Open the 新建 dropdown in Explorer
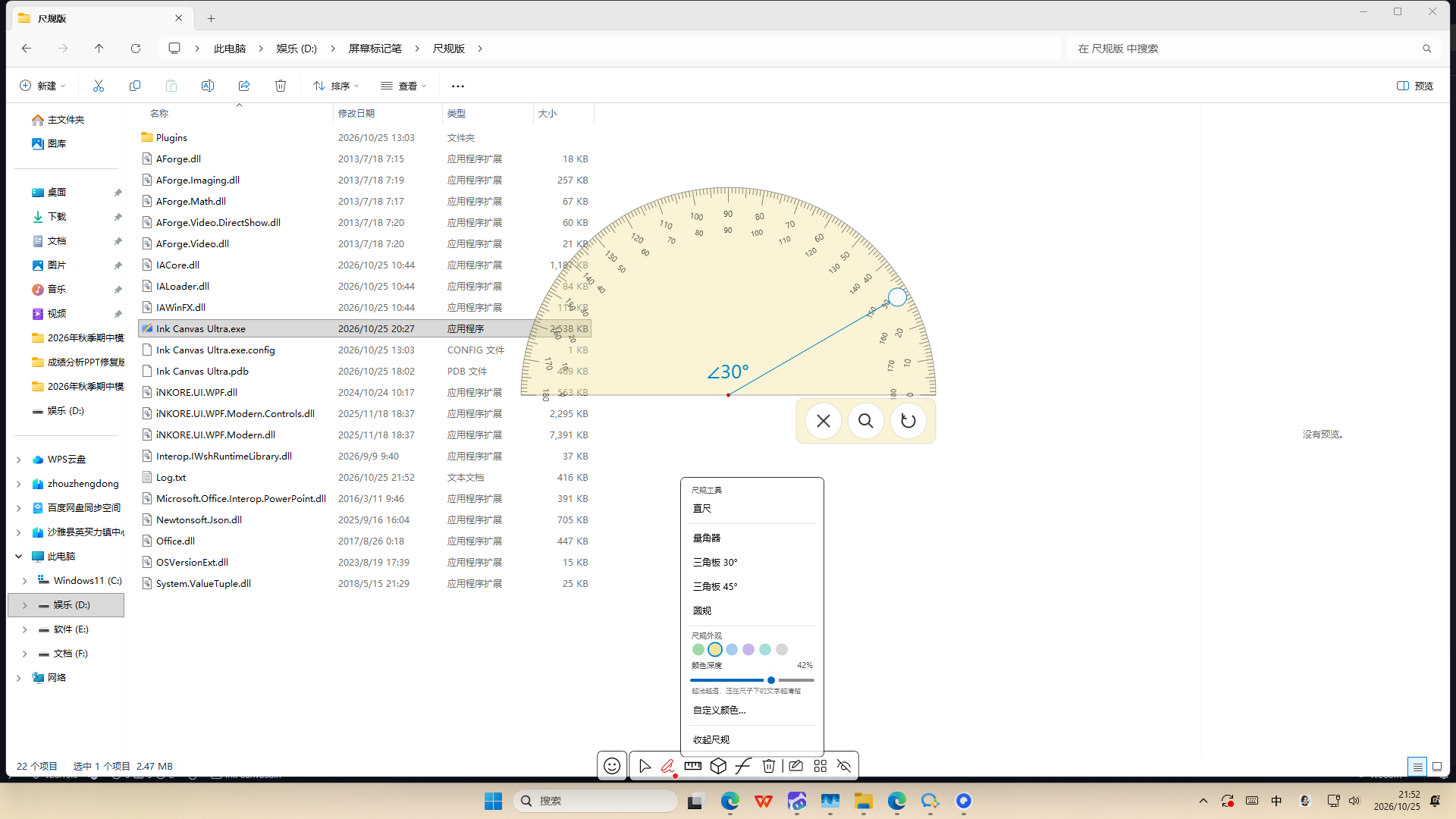 42,86
